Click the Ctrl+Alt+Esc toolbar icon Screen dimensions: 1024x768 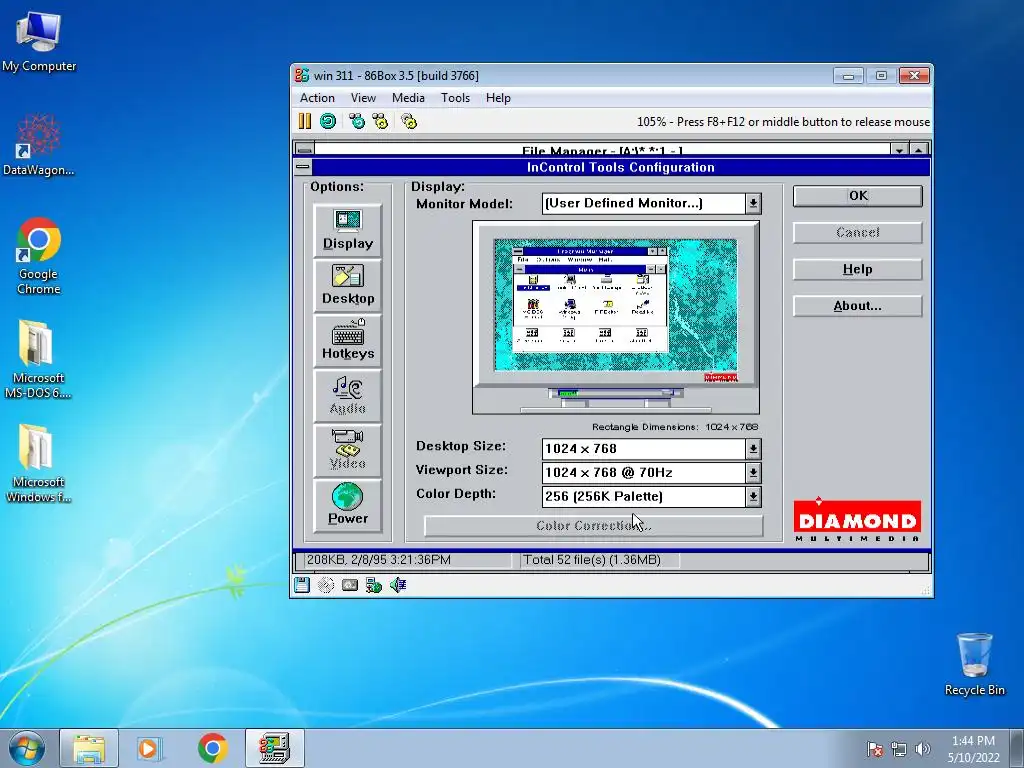[x=380, y=121]
